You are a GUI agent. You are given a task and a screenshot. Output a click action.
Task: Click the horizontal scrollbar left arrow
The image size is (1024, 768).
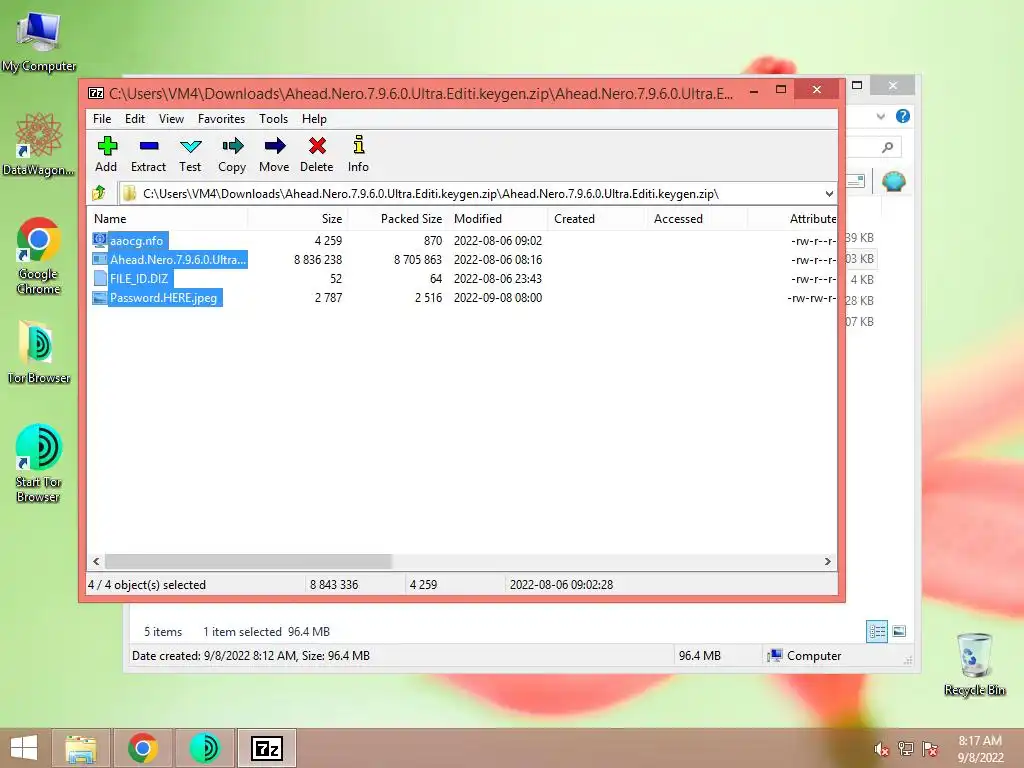[96, 562]
